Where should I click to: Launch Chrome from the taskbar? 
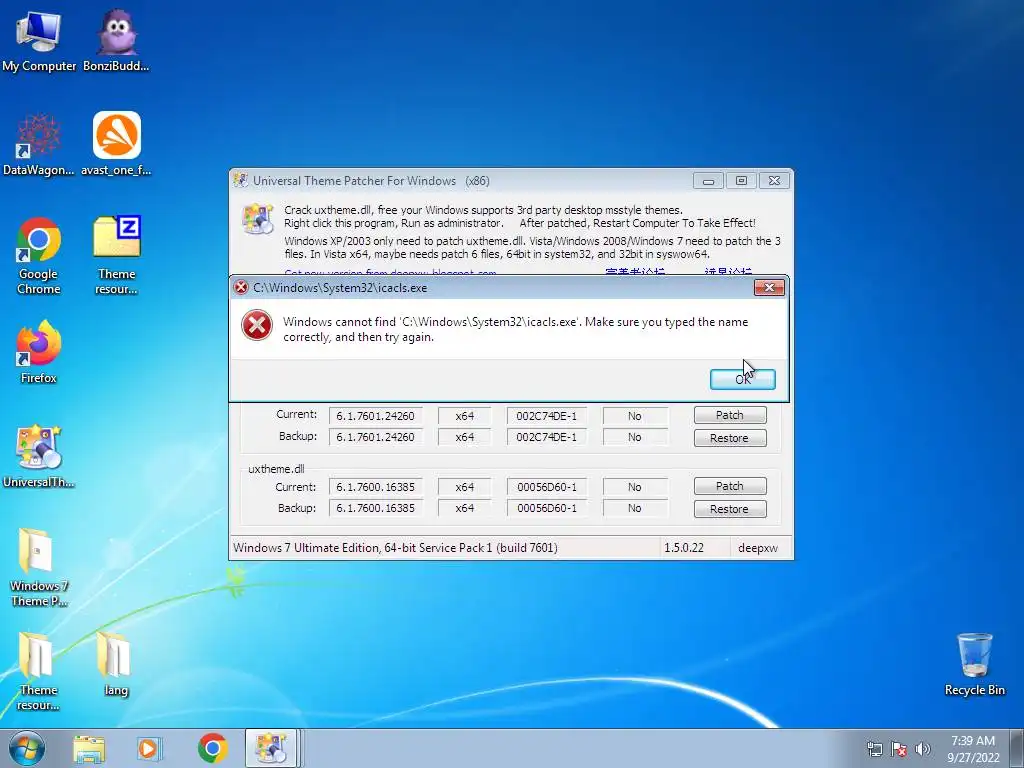coord(212,748)
